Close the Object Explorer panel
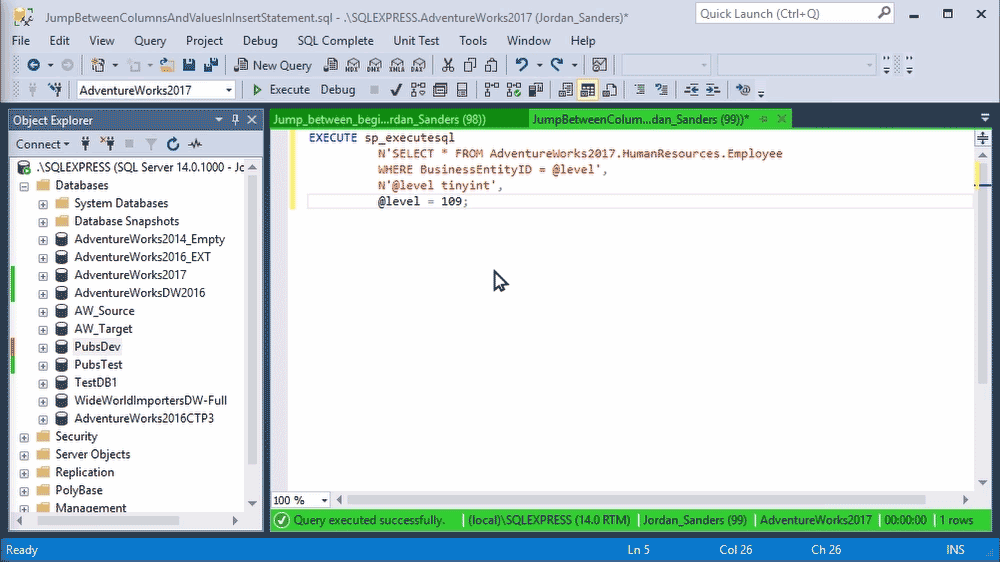Viewport: 1000px width, 562px height. click(x=252, y=120)
